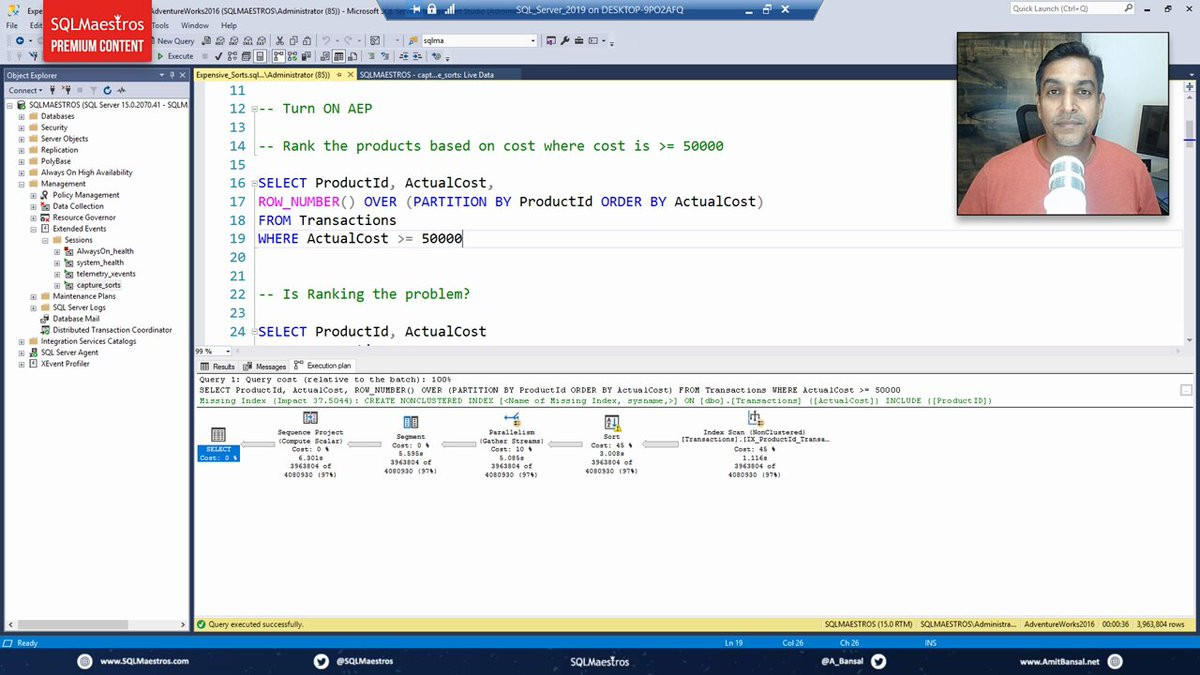Select the capture_sorts session
1200x675 pixels.
click(x=99, y=285)
